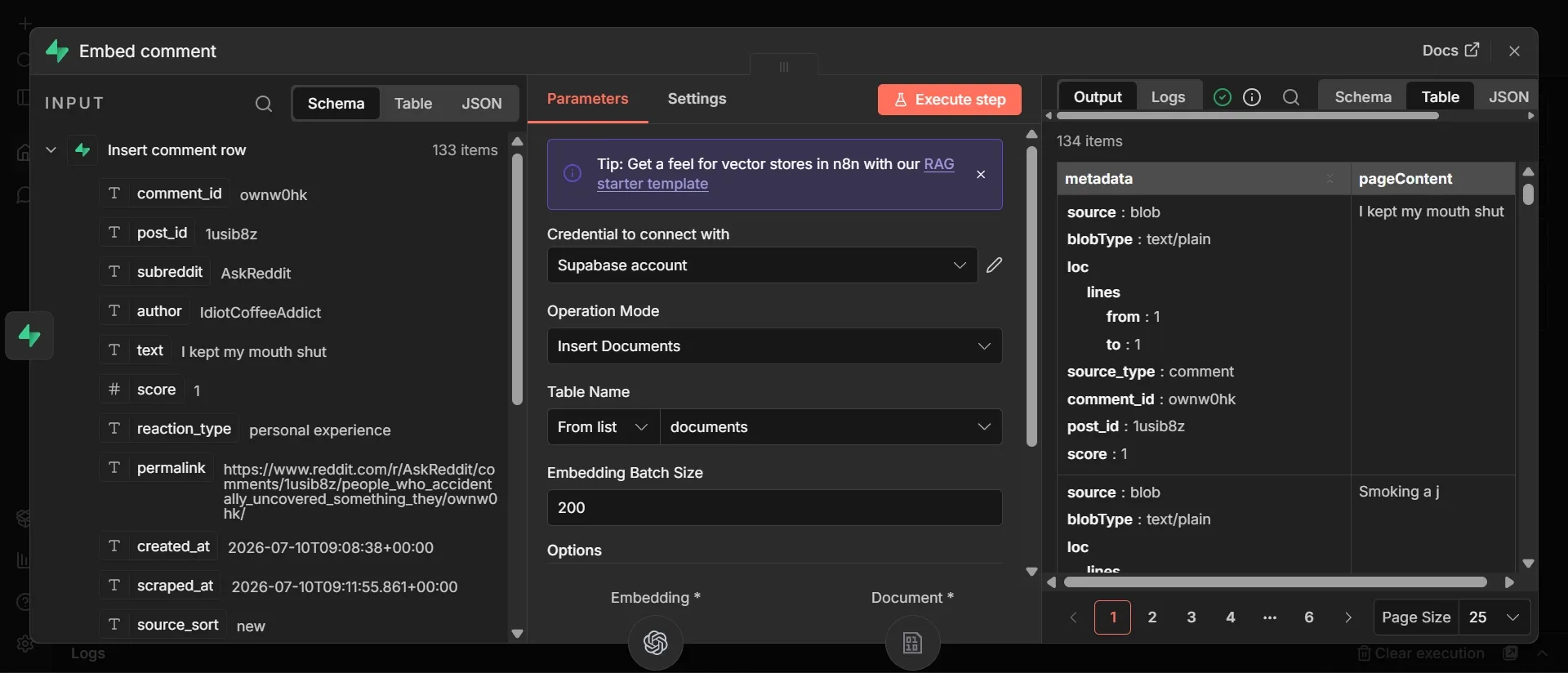Switch input view to Table

click(413, 104)
